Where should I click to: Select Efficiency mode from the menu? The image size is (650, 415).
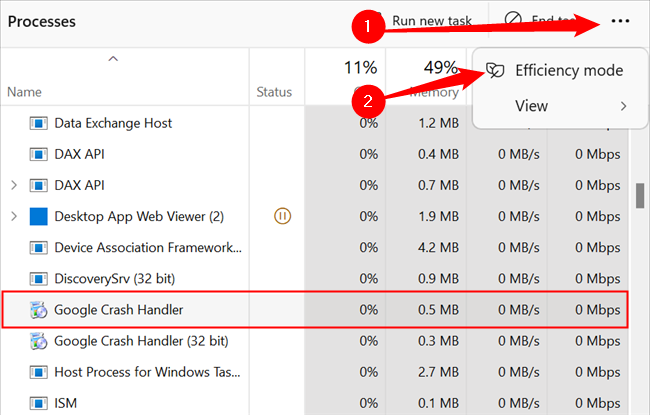tap(568, 71)
